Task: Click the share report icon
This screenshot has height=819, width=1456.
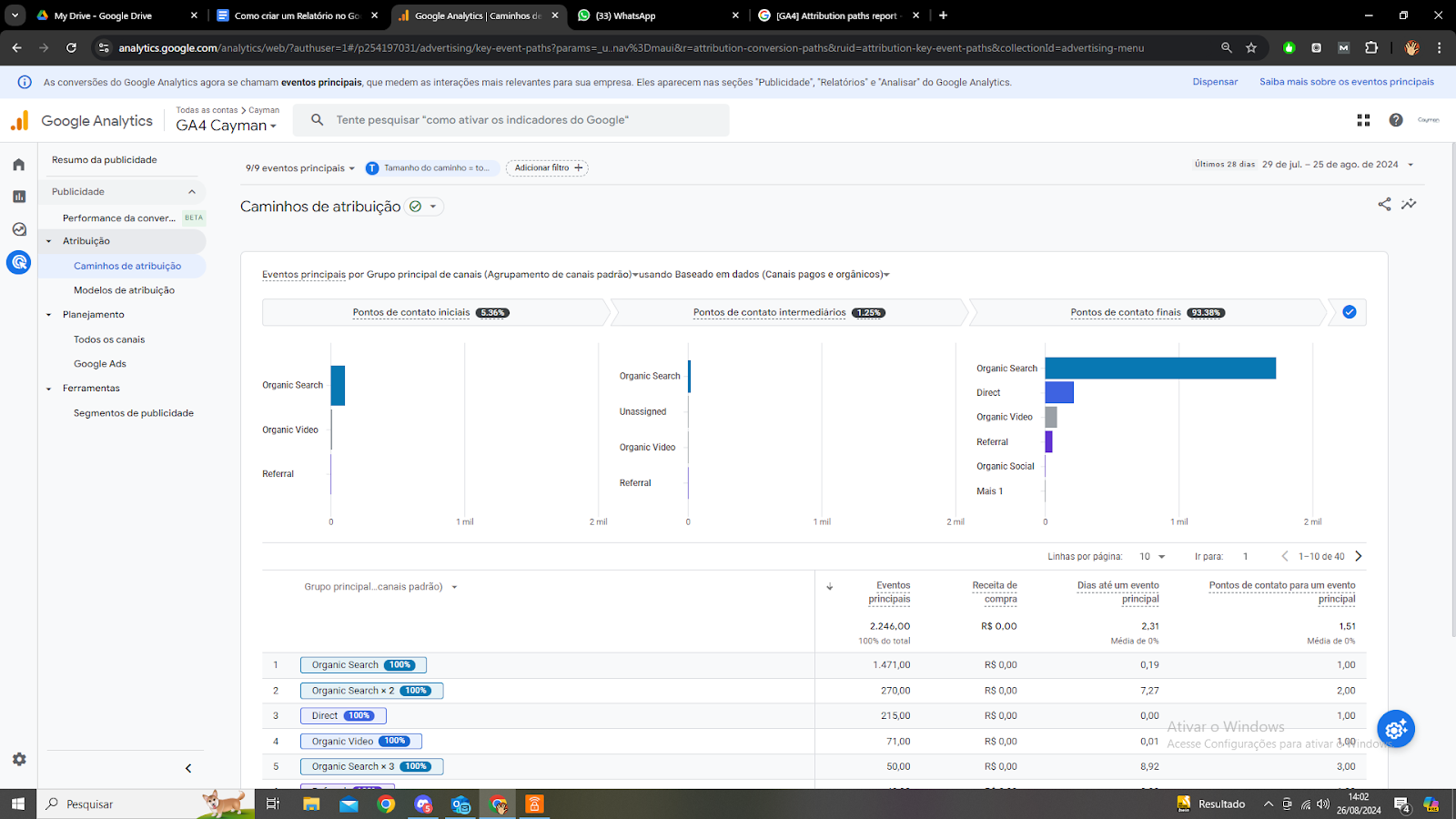Action: [x=1384, y=205]
